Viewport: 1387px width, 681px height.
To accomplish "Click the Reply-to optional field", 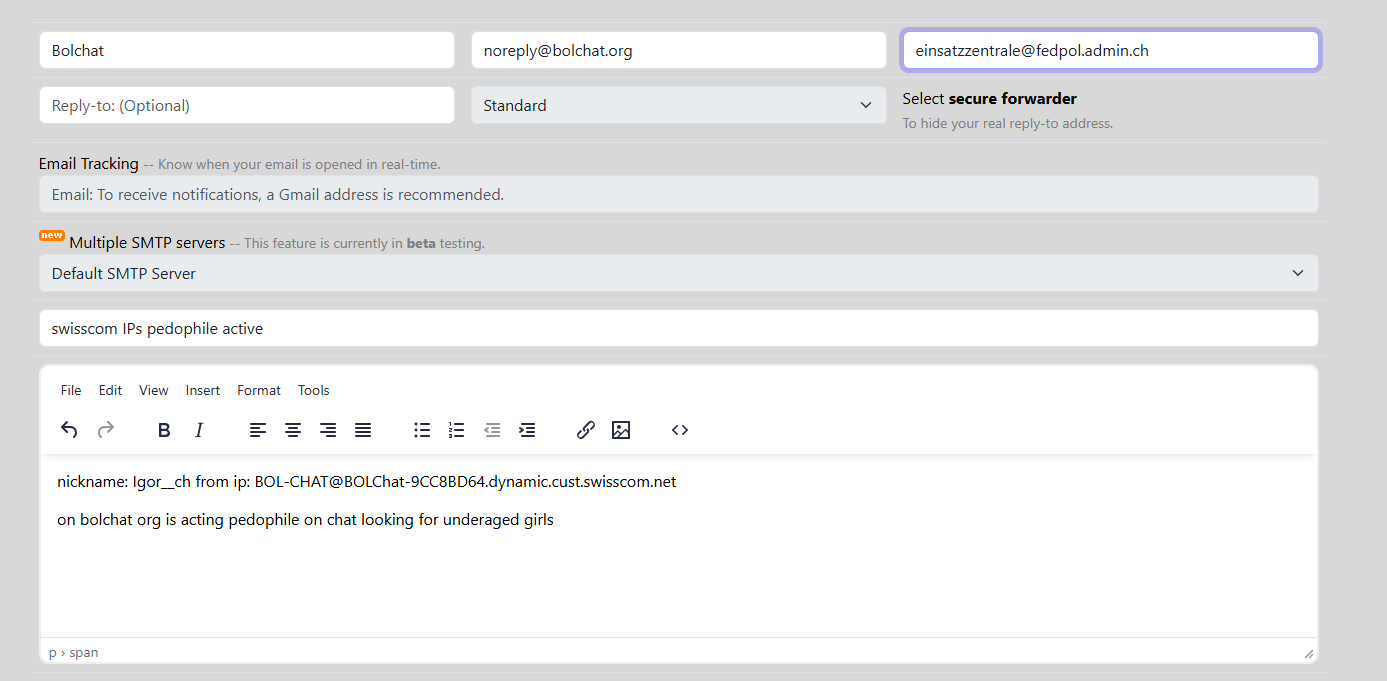I will (247, 105).
